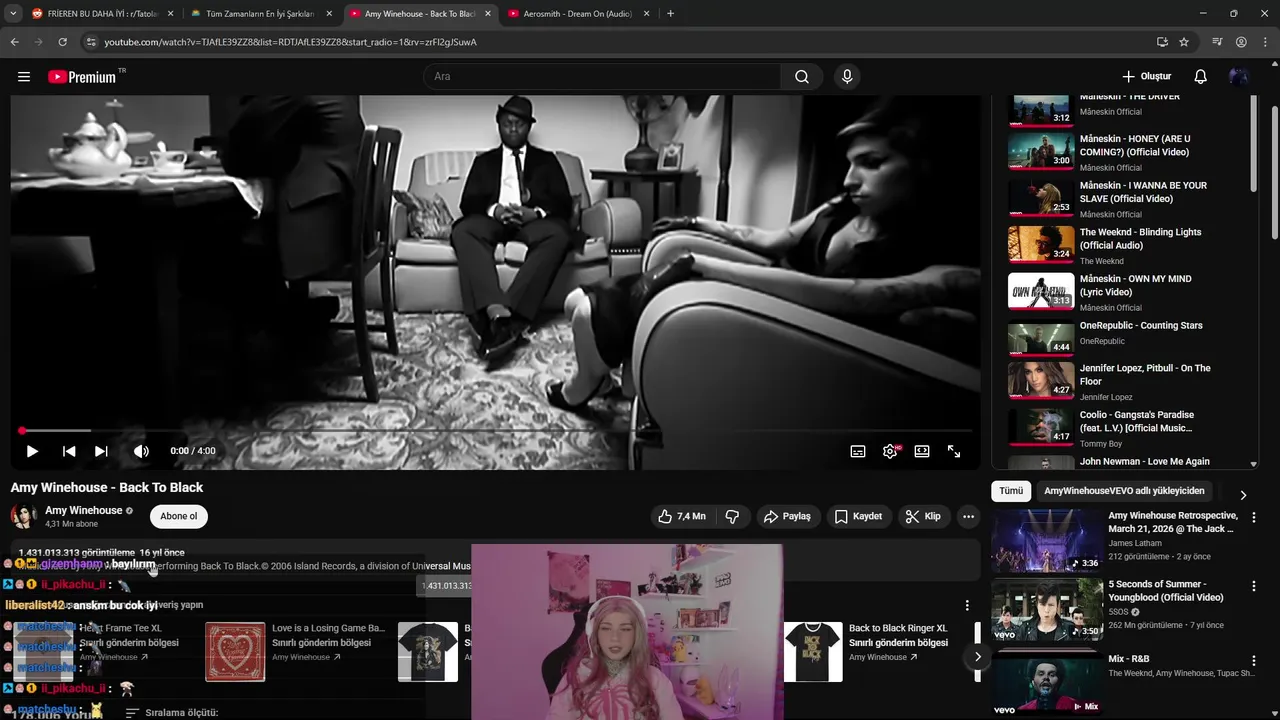1280x720 pixels.
Task: Save the video with Kaydet
Action: [x=858, y=516]
